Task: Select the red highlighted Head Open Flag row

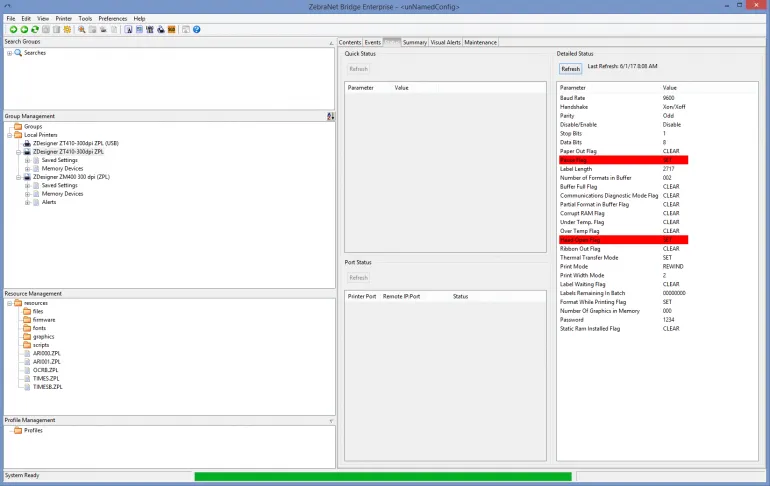Action: pyautogui.click(x=624, y=240)
